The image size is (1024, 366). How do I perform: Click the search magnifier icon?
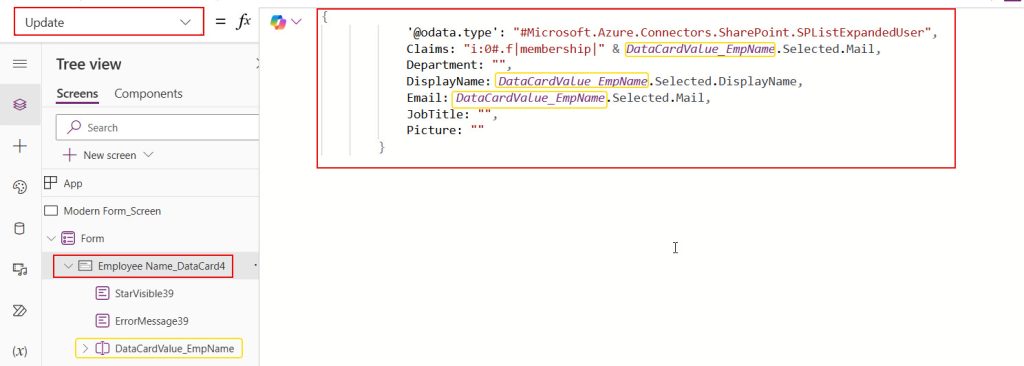pyautogui.click(x=75, y=127)
